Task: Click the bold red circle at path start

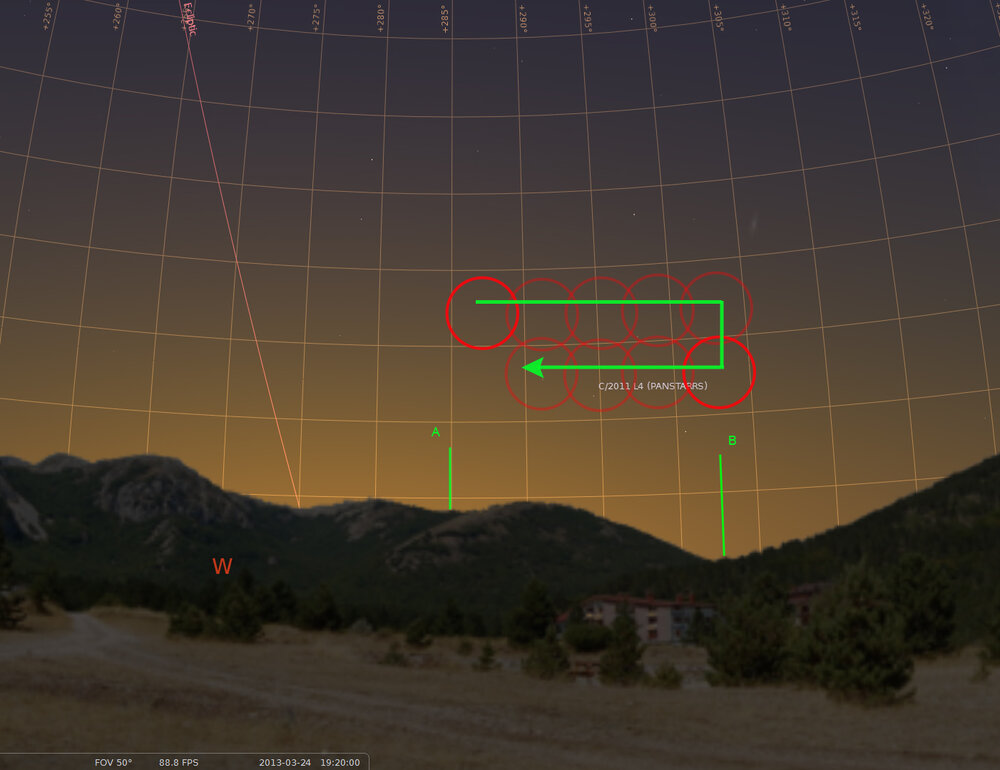Action: tap(482, 313)
